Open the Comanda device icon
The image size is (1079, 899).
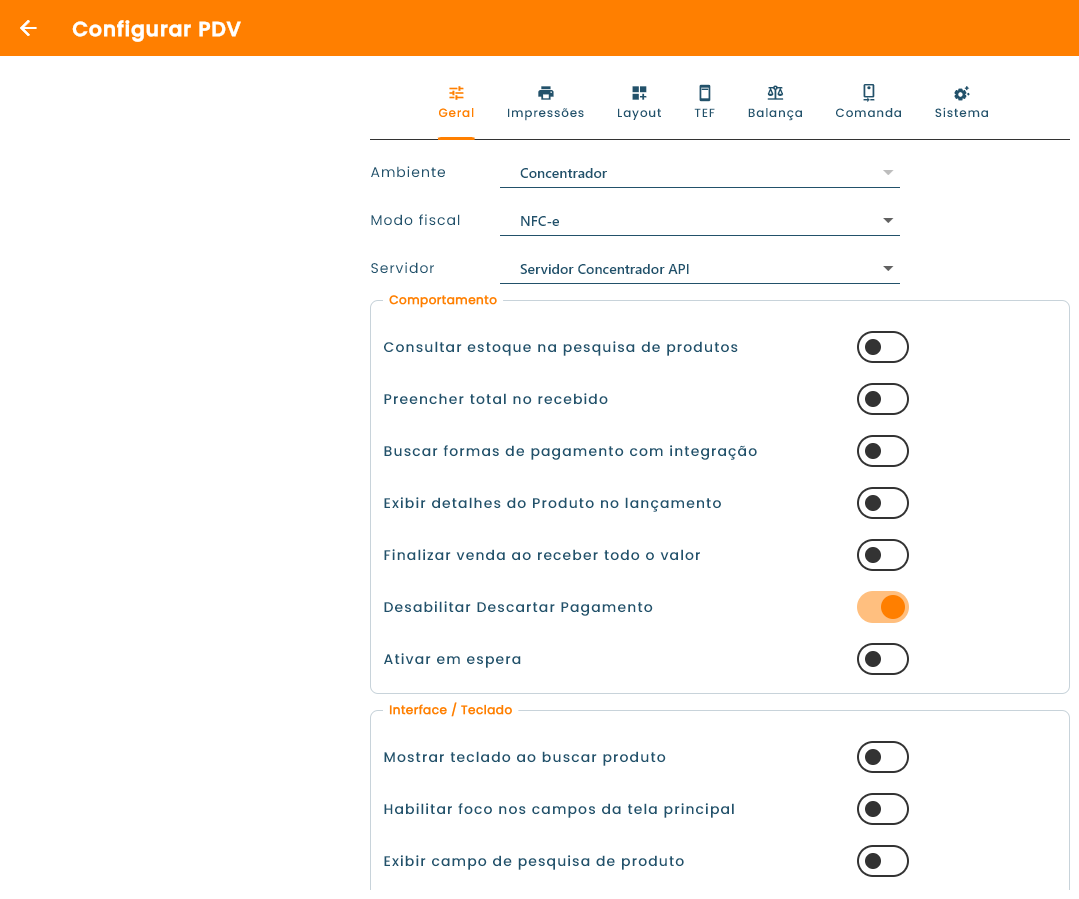(868, 93)
